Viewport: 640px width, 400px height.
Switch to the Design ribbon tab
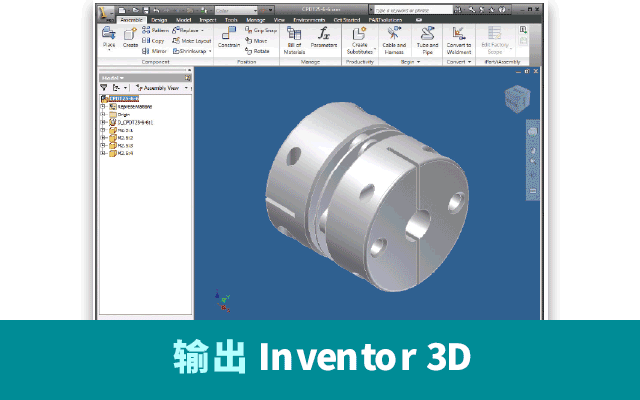coord(159,20)
